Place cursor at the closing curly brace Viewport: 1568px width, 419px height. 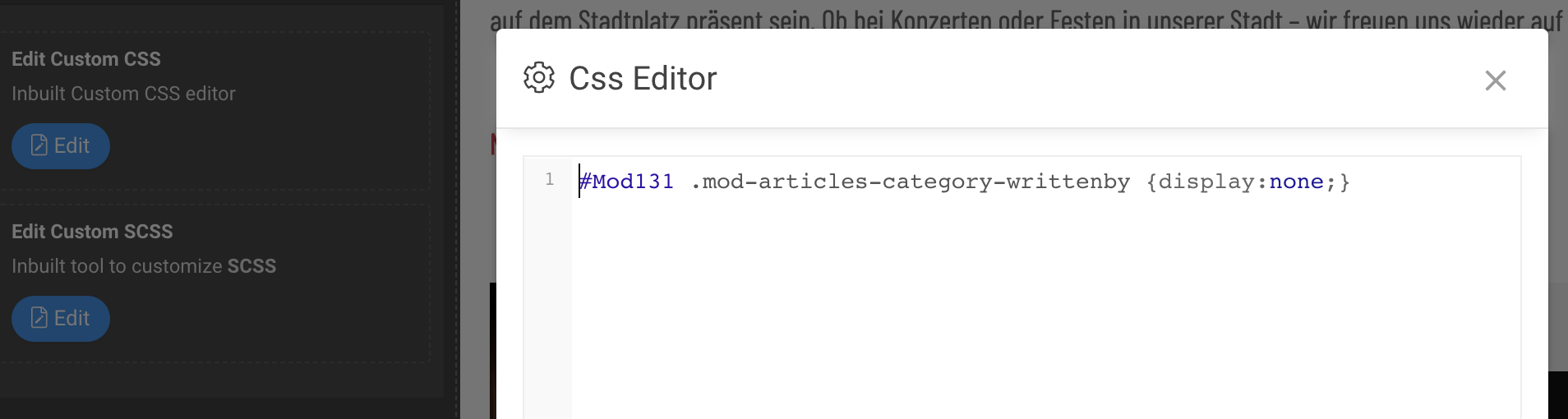[1344, 182]
